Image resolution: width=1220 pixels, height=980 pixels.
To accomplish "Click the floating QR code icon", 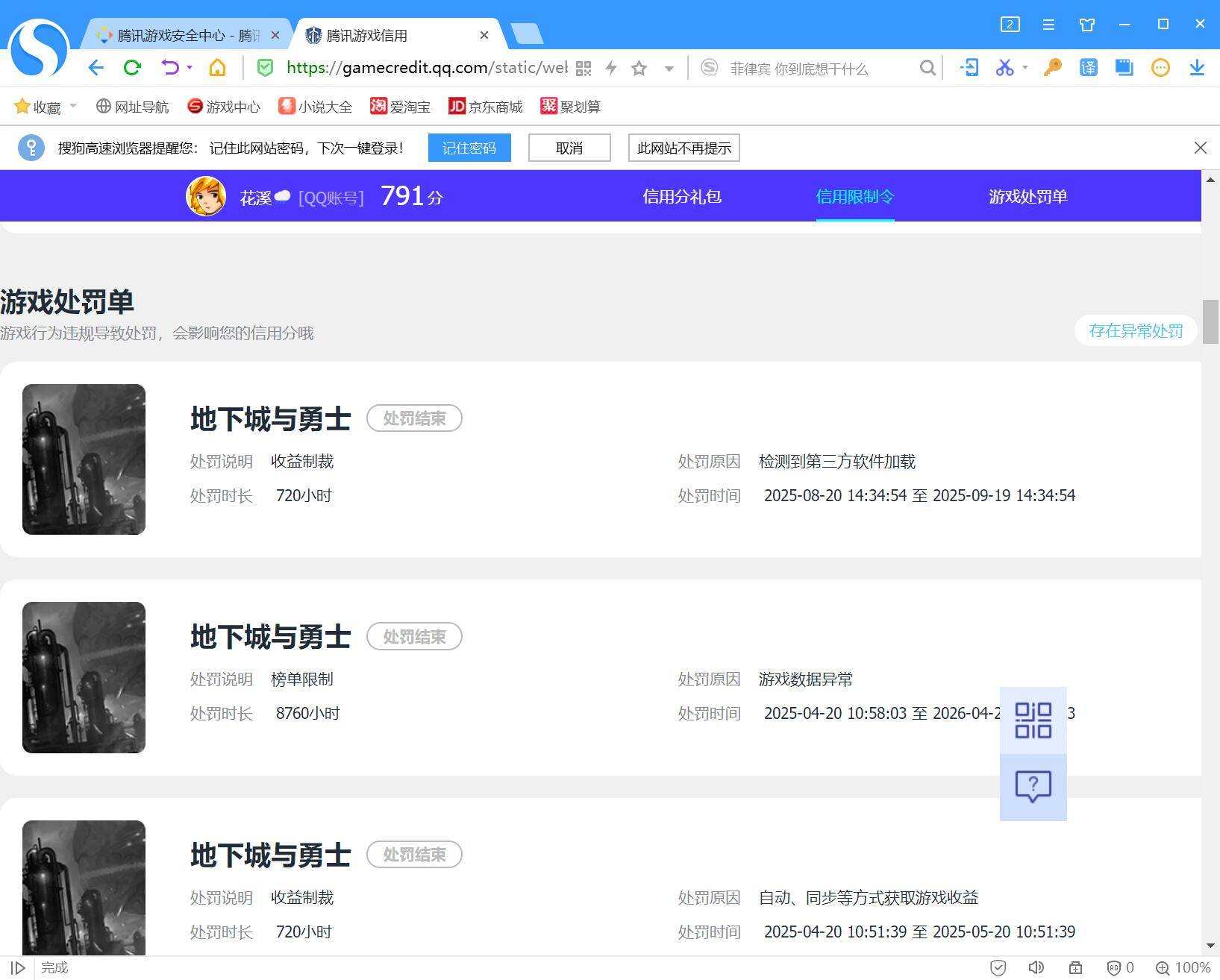I will (1033, 720).
